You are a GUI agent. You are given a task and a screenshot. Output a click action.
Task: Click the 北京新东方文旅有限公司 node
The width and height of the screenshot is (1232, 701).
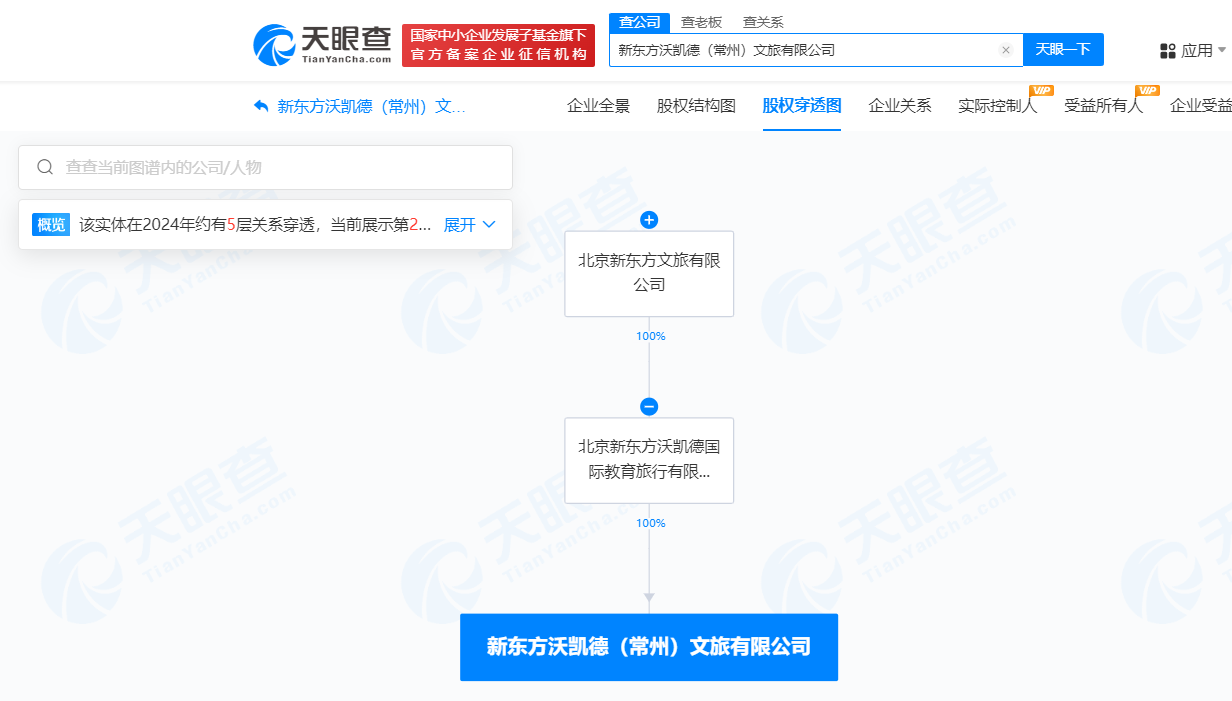[649, 273]
